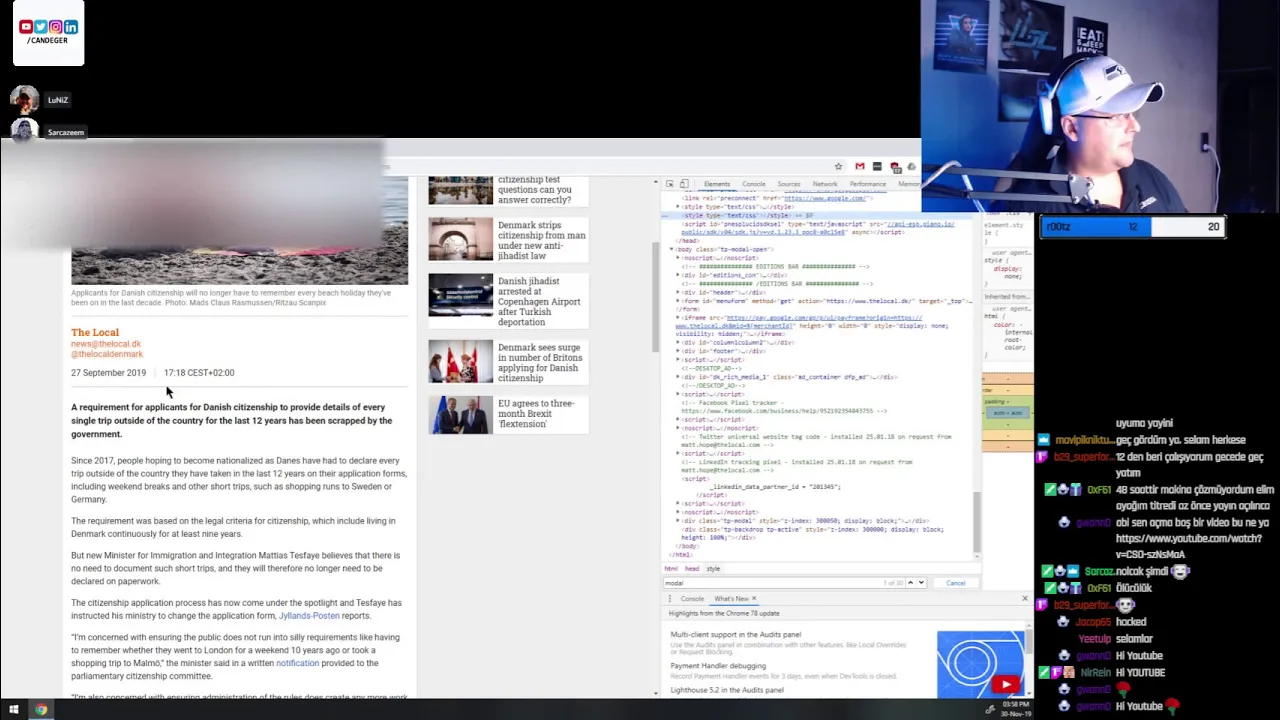The height and width of the screenshot is (720, 1280).
Task: Expand the div id column1column2 node
Action: pos(678,343)
